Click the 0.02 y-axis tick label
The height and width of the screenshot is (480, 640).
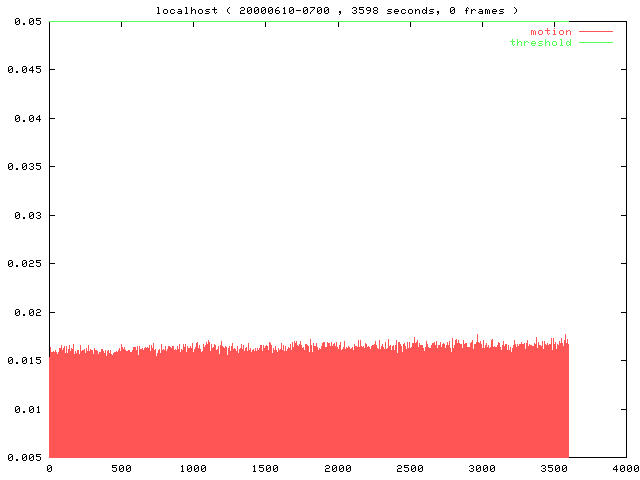(x=27, y=312)
